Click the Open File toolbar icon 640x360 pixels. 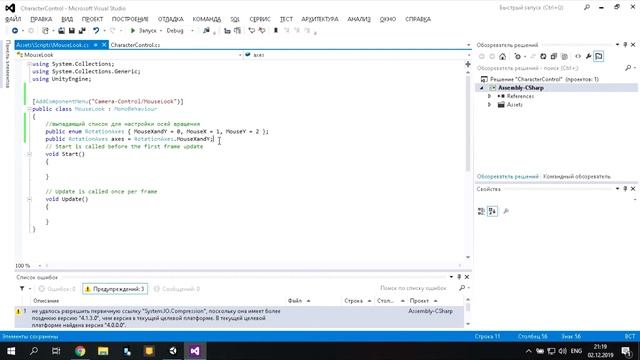(61, 31)
